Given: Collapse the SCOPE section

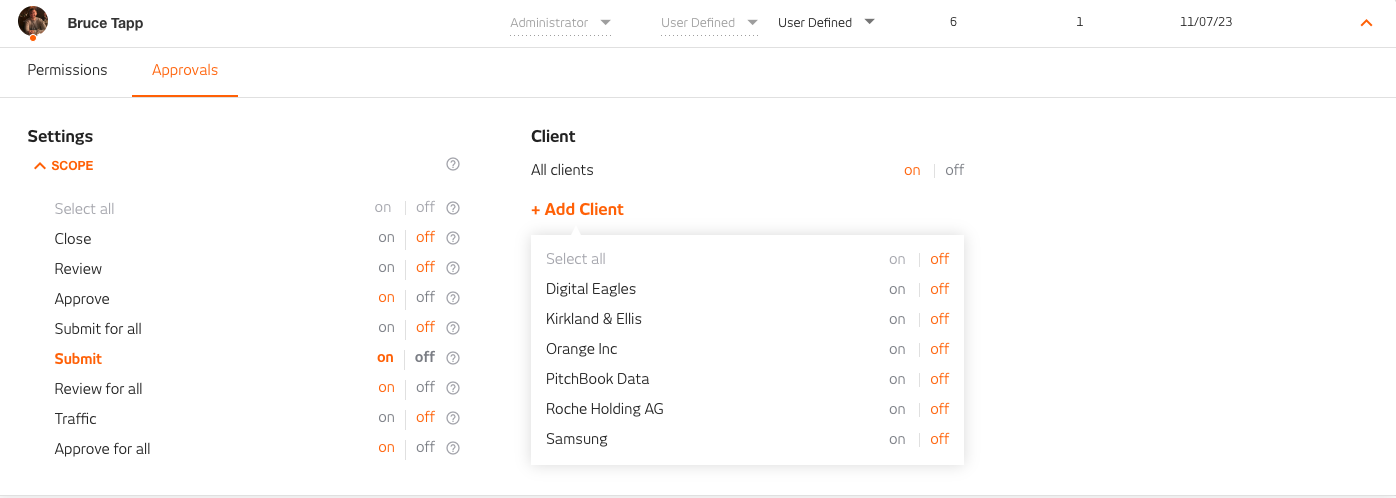Looking at the screenshot, I should pyautogui.click(x=64, y=166).
